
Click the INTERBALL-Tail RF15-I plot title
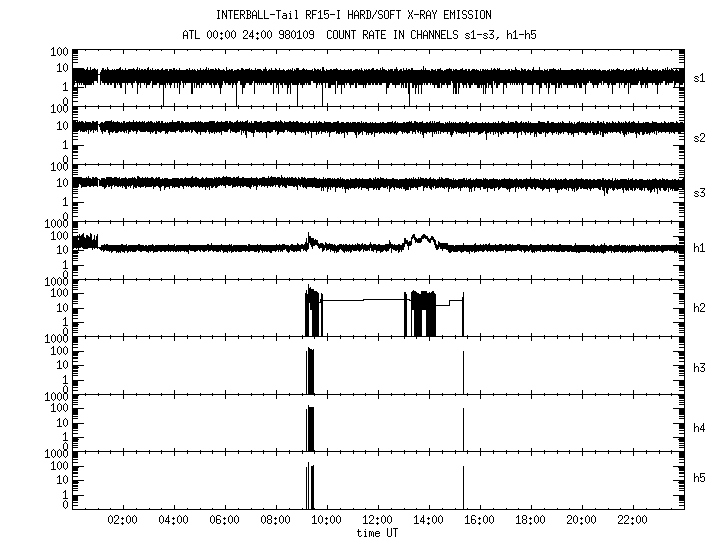(354, 15)
